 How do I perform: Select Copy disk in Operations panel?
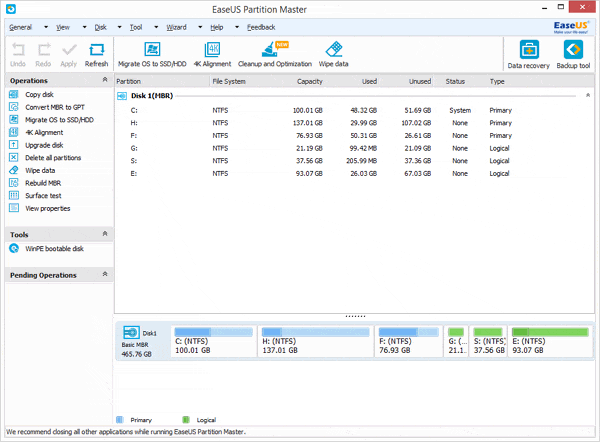[x=40, y=94]
